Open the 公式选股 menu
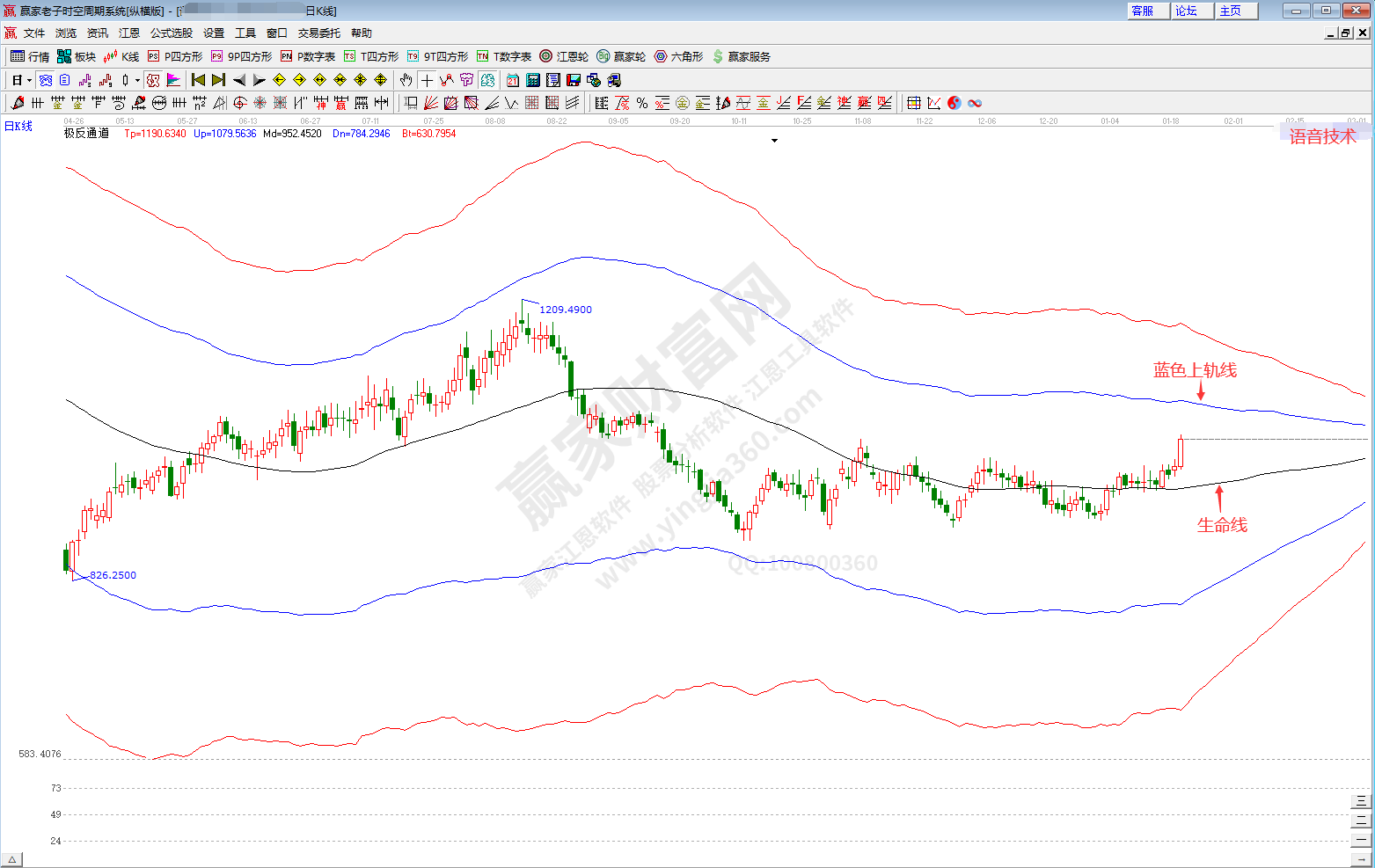Screen dimensions: 1375x868 (x=171, y=33)
